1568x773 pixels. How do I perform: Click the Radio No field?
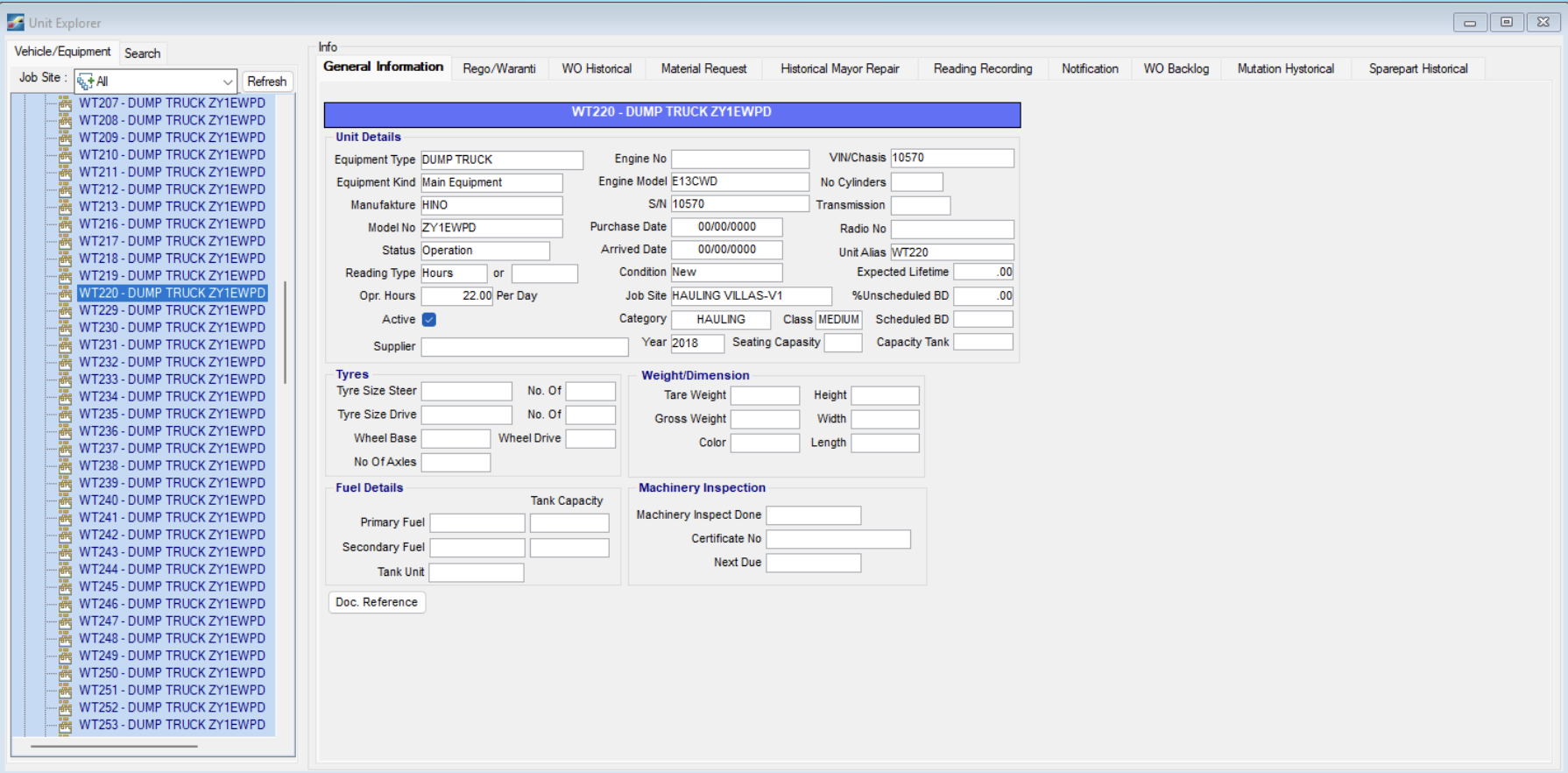[952, 229]
